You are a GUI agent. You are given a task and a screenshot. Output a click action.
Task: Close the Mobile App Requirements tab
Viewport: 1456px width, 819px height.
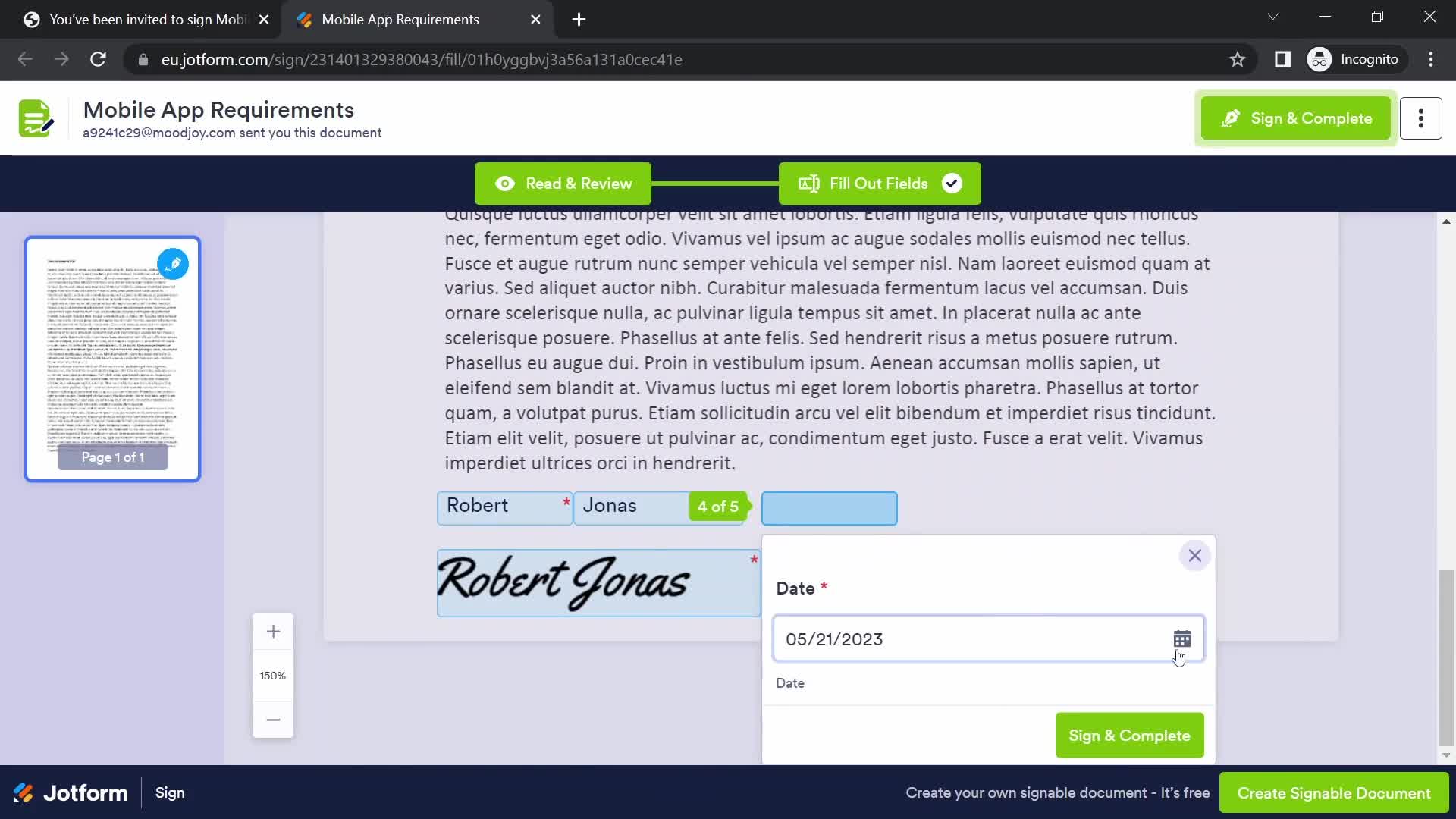[535, 20]
